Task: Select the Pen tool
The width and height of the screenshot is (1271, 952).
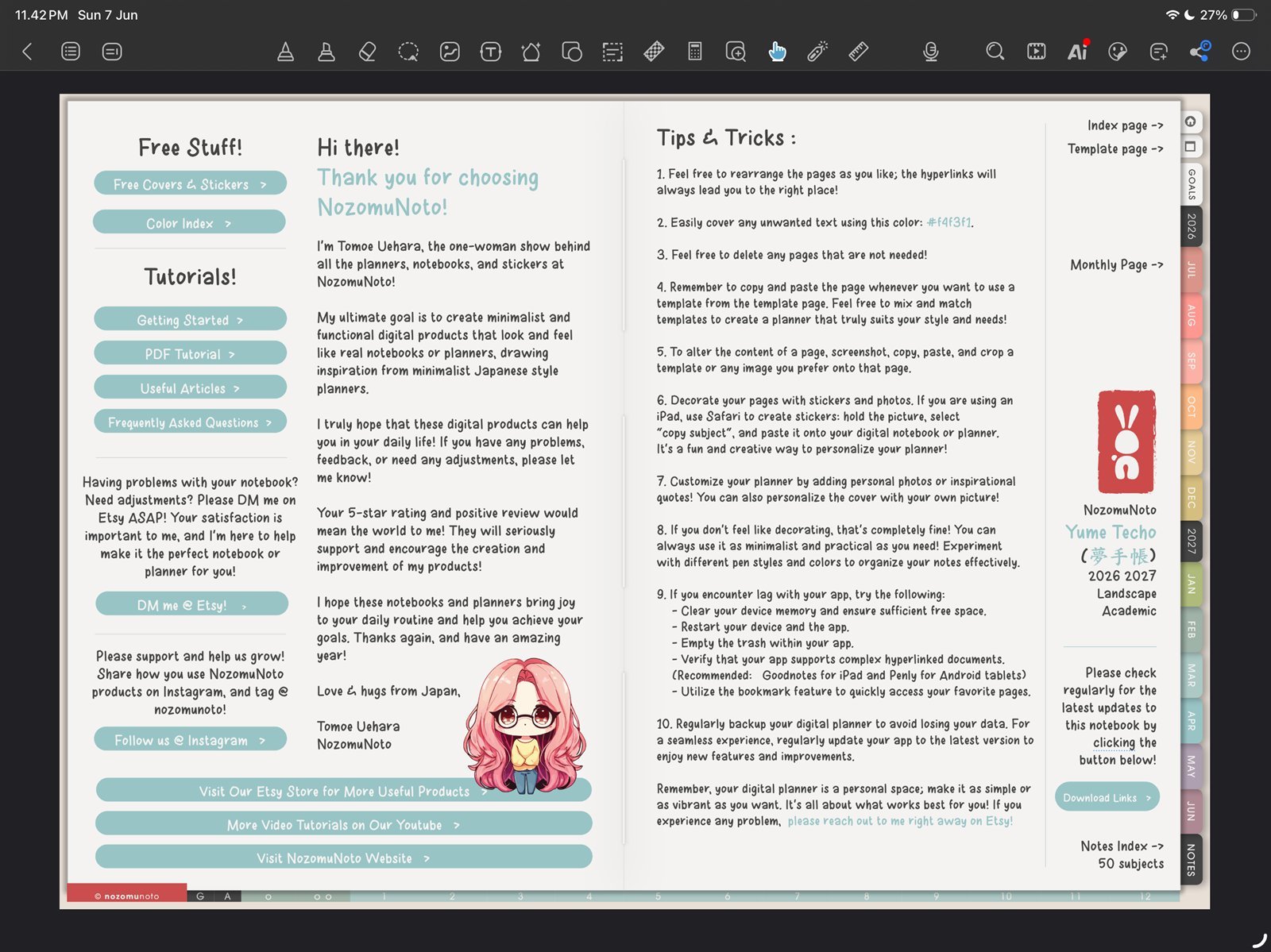Action: pos(285,52)
